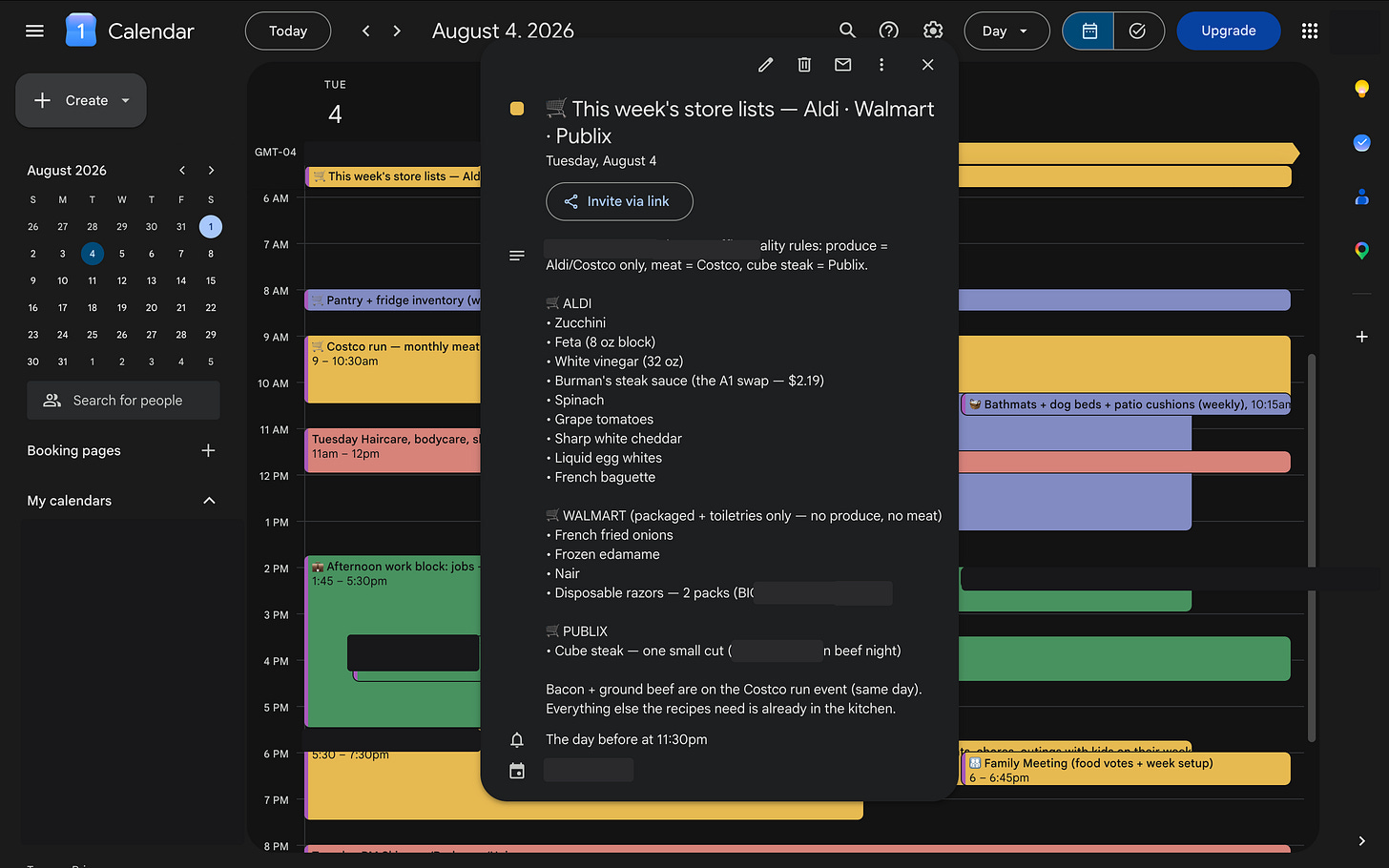1389x868 pixels.
Task: Open Bathmats + dog beds event
Action: click(1126, 404)
